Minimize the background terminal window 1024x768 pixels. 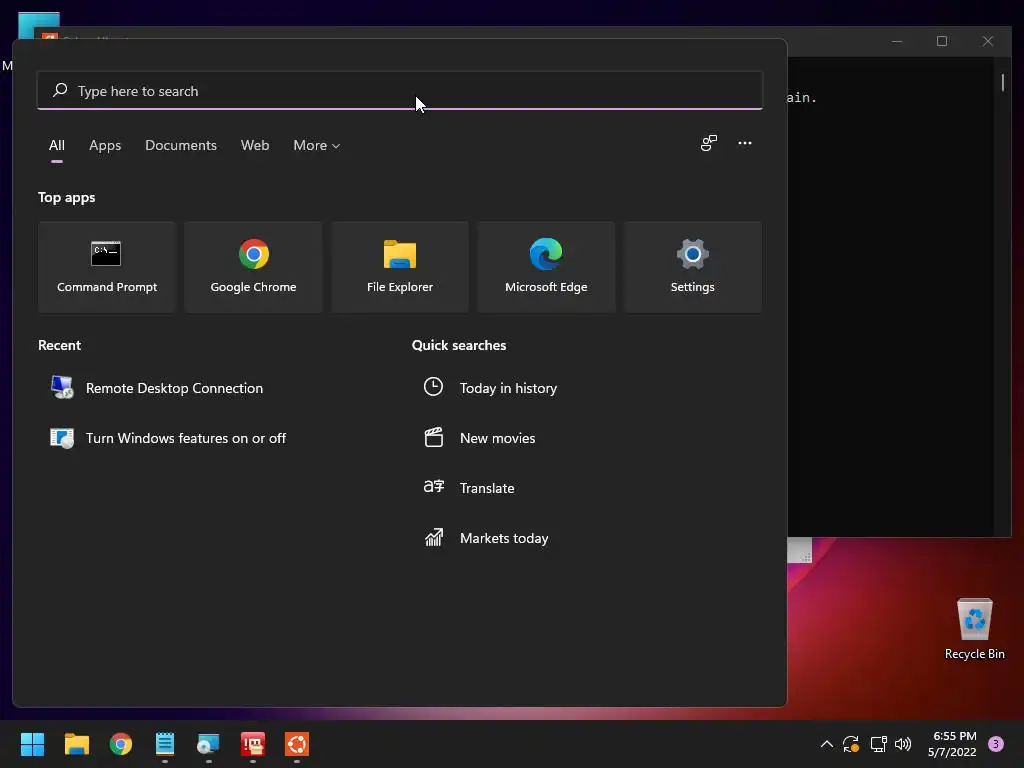pyautogui.click(x=897, y=41)
